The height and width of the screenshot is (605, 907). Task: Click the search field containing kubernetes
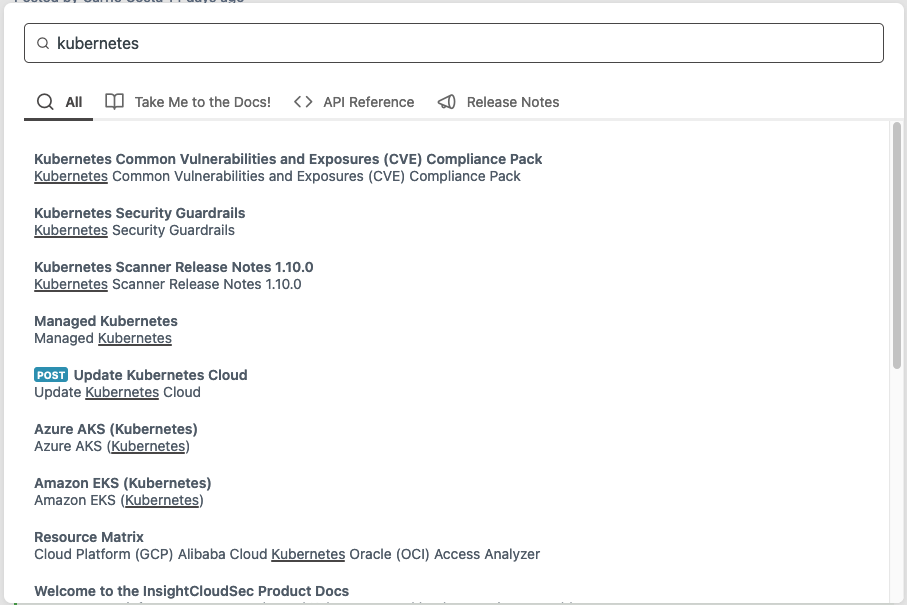point(454,43)
